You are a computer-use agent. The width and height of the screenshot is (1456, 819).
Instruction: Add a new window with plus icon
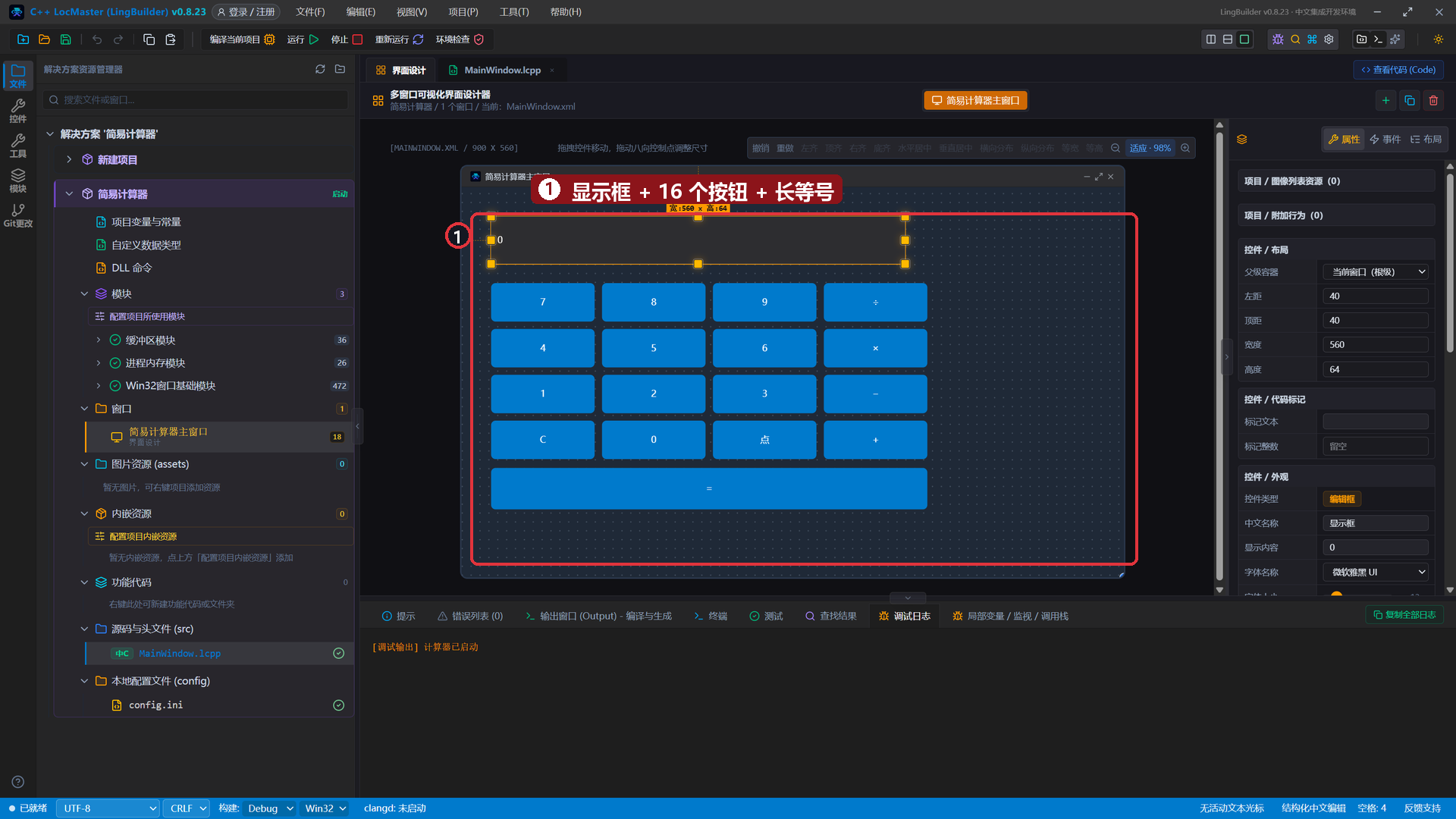[1385, 100]
